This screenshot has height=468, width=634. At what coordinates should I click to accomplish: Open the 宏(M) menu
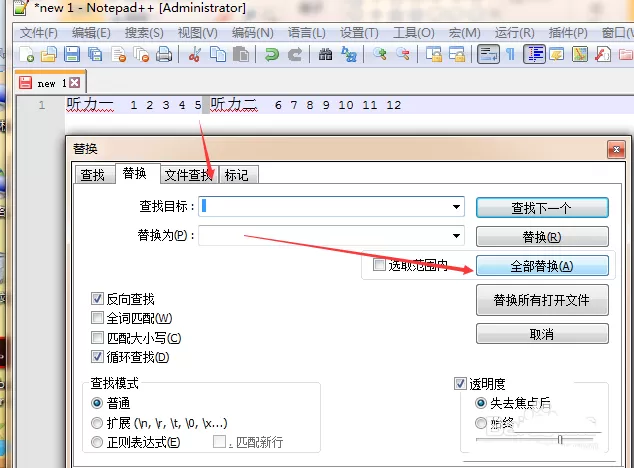click(465, 33)
